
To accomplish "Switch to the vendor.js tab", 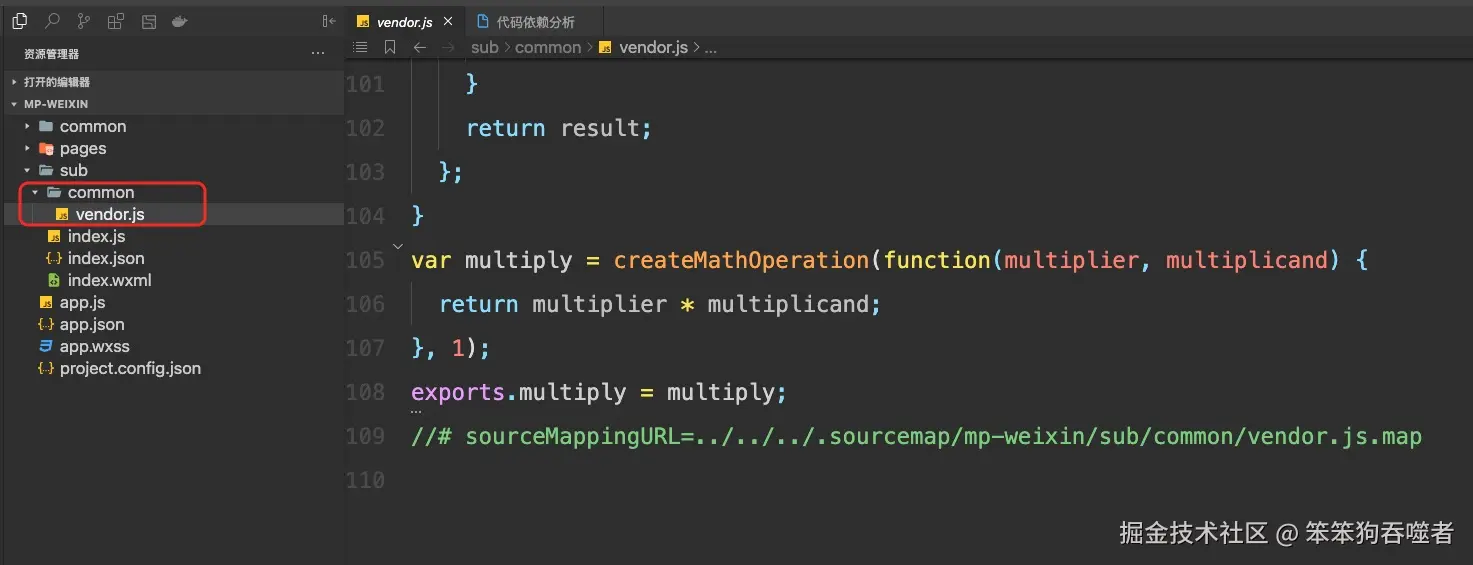I will tap(405, 22).
